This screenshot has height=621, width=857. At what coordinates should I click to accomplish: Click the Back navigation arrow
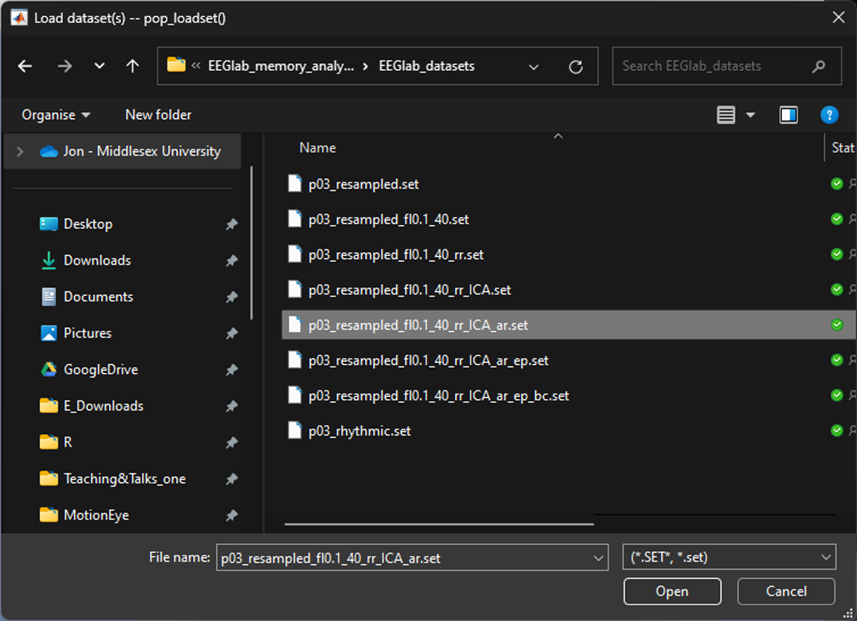click(x=25, y=66)
